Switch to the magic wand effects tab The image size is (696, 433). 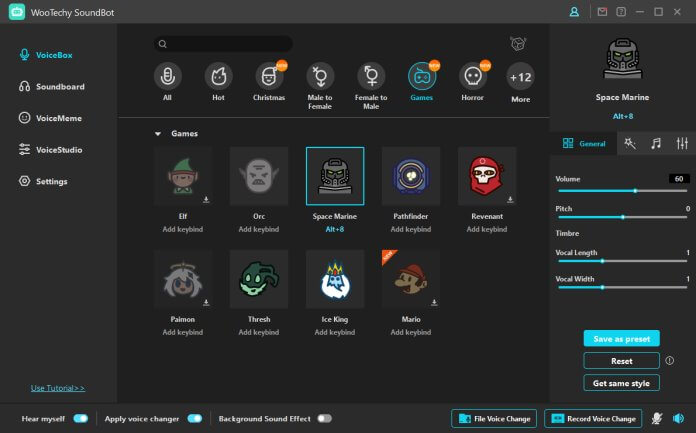point(630,143)
